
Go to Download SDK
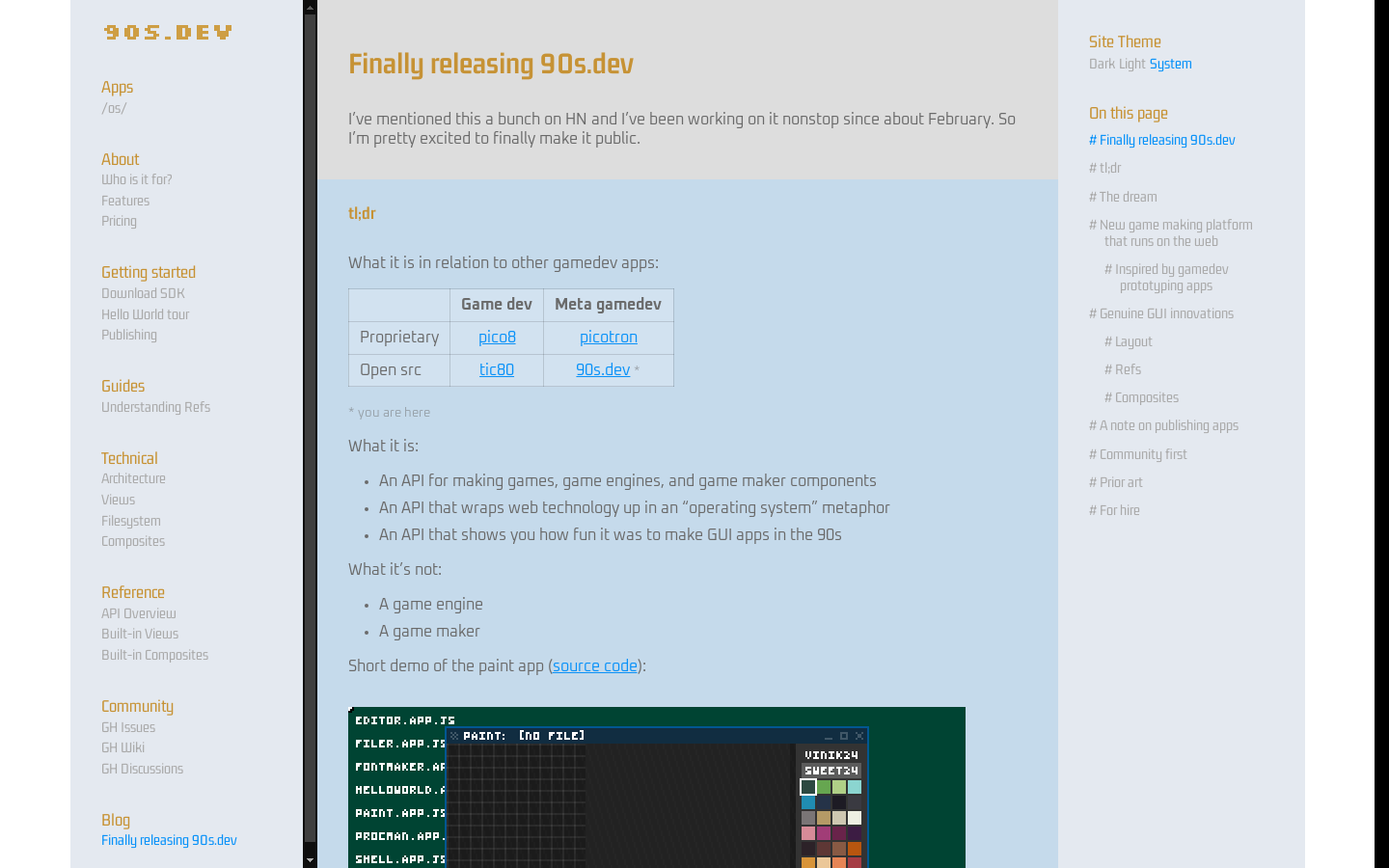point(143,293)
